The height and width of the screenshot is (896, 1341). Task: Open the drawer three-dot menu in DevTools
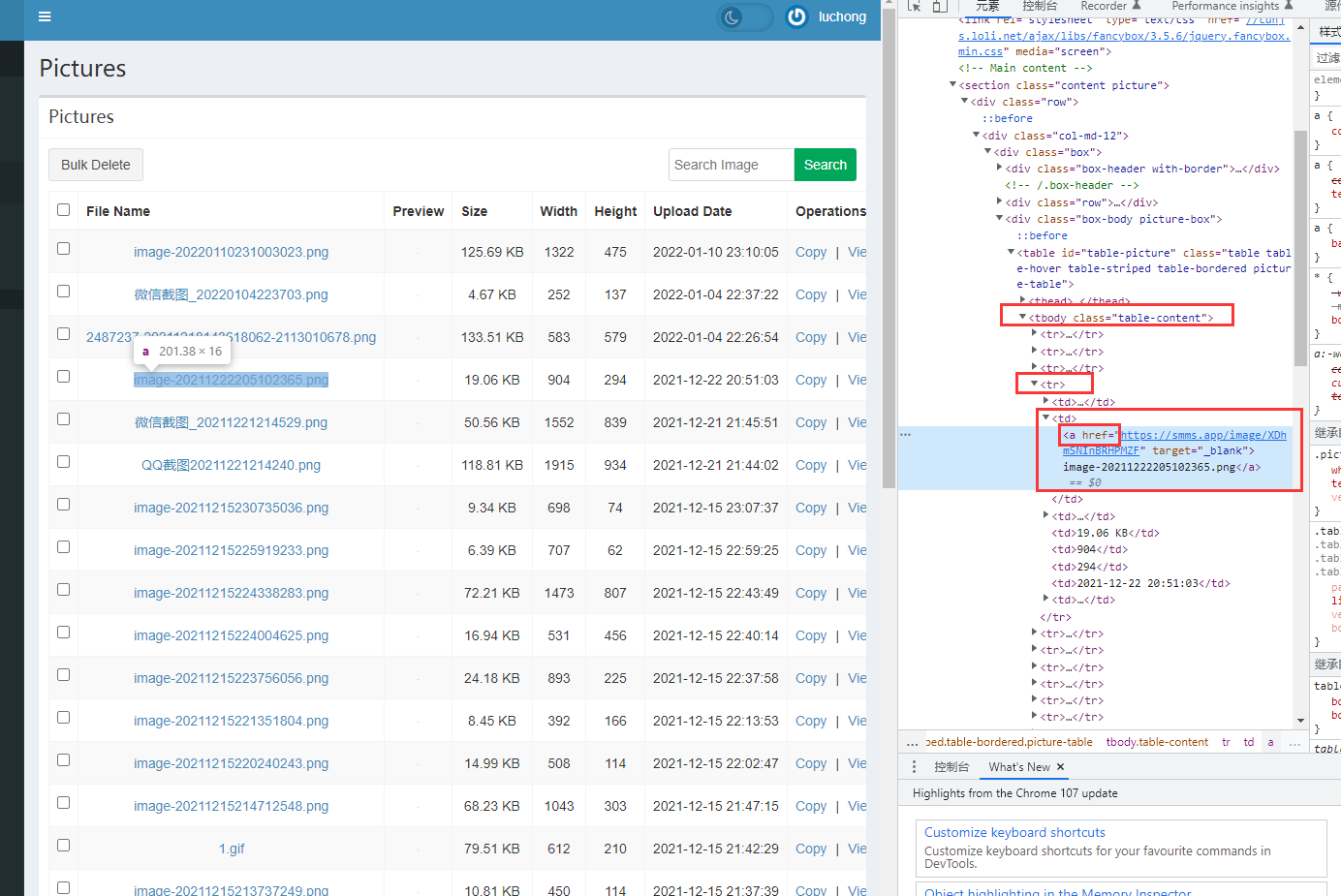tap(914, 766)
